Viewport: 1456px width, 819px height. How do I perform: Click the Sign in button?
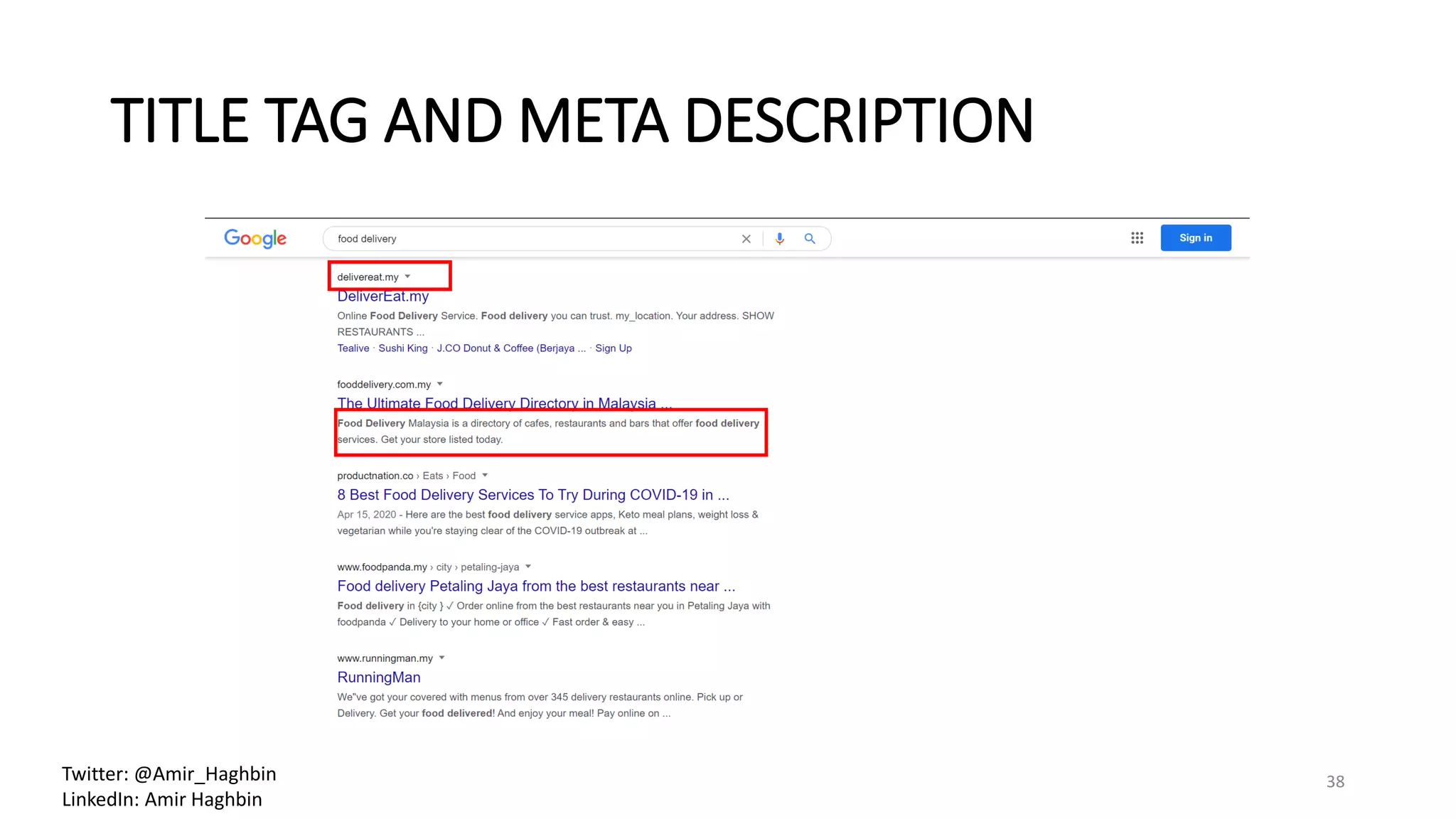tap(1196, 238)
